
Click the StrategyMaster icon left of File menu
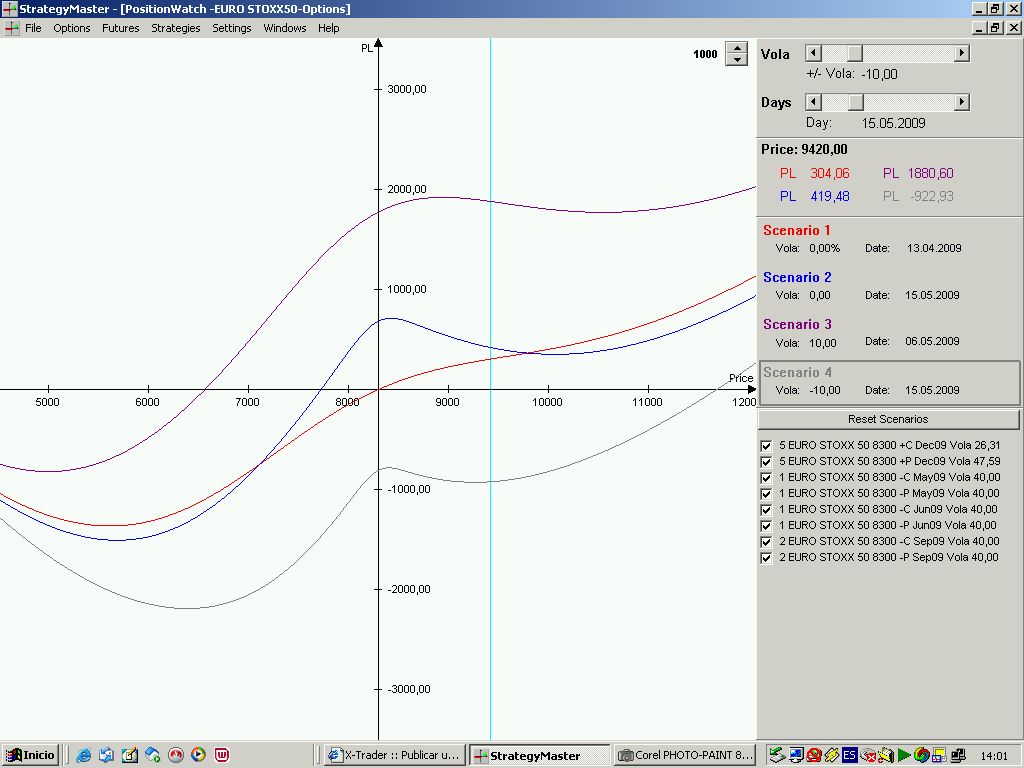click(x=11, y=28)
